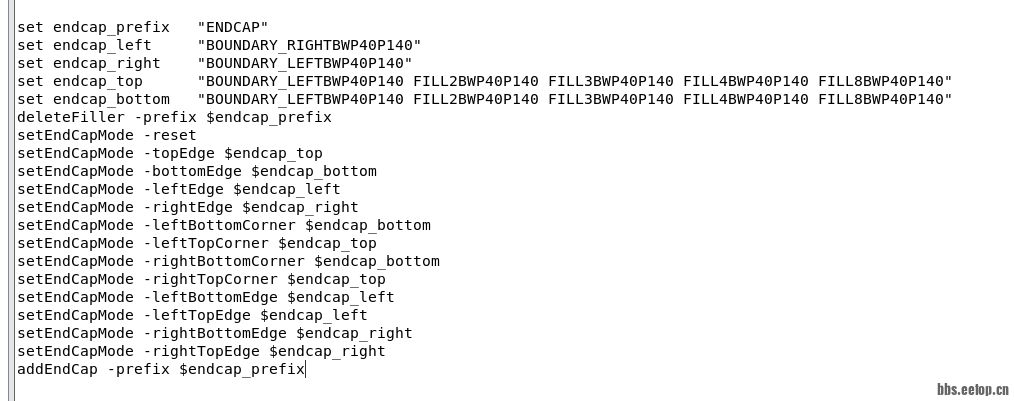1014x401 pixels.
Task: Click FILL2BWP40P140 in the endcap_bottom line
Action: click(476, 100)
